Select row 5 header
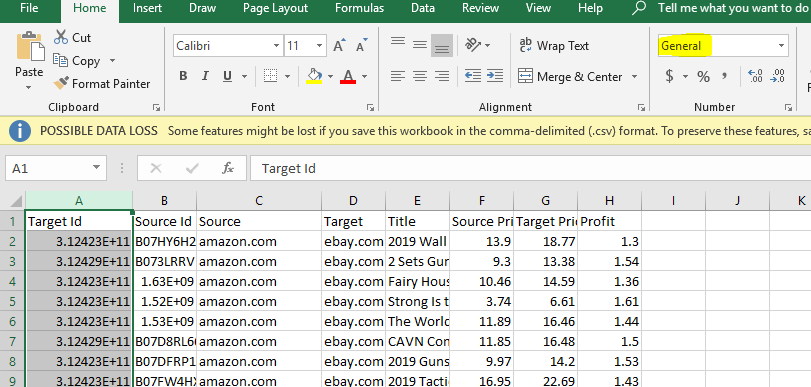 pos(12,301)
